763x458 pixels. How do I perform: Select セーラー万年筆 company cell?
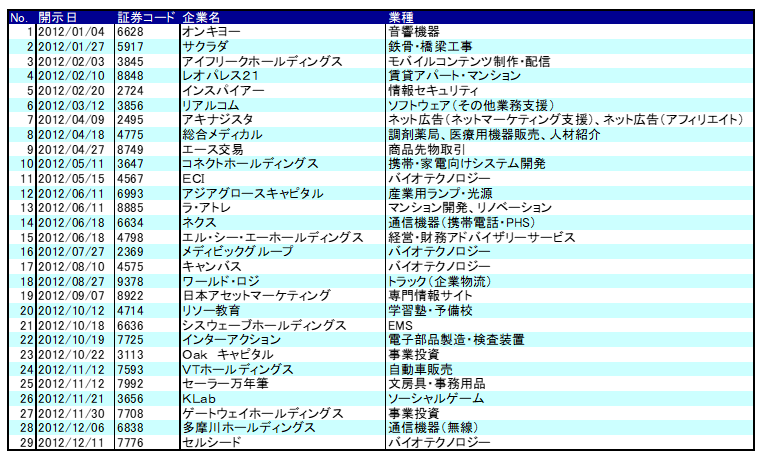click(x=225, y=384)
